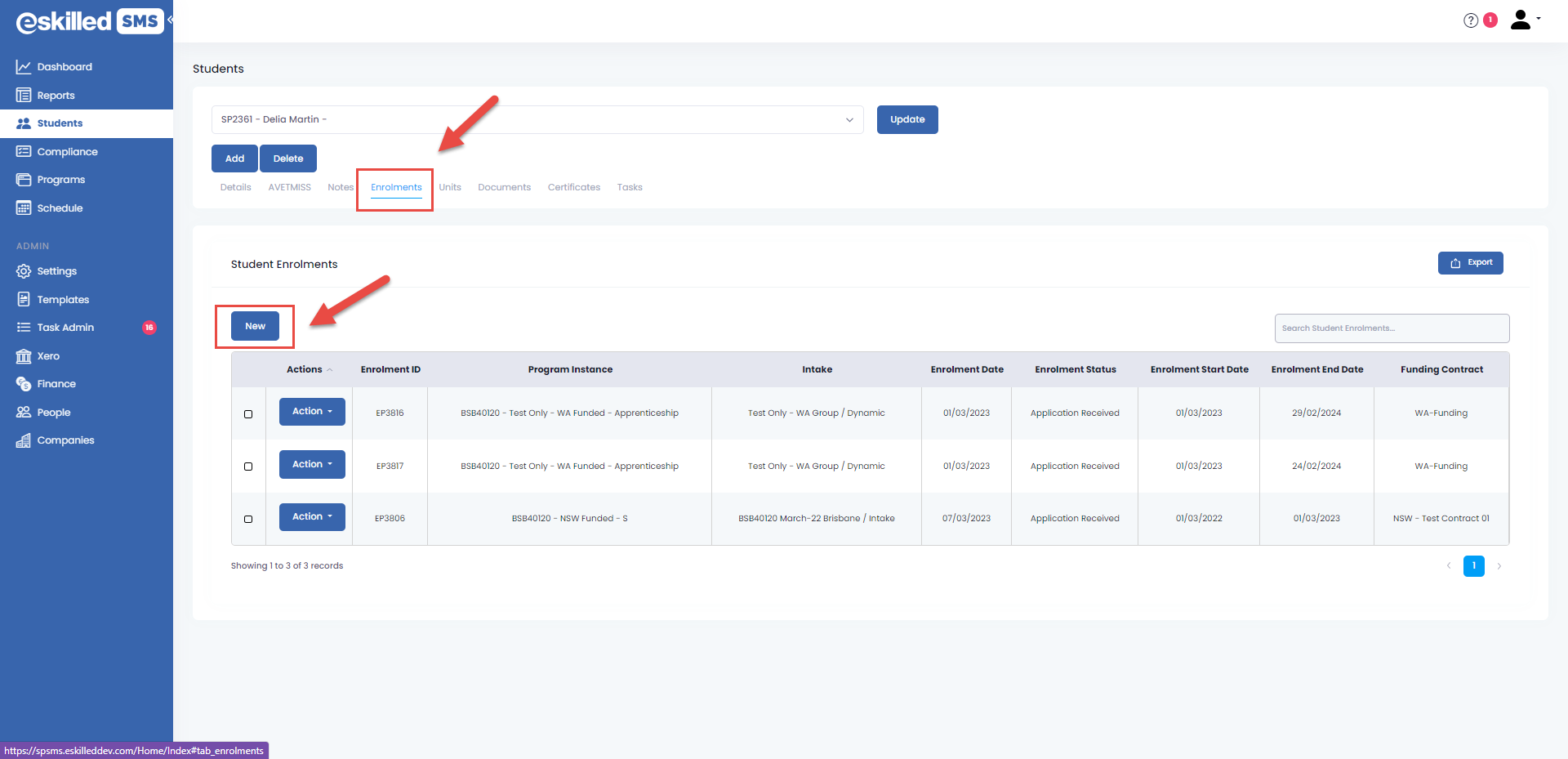Switch to the Units tab
The width and height of the screenshot is (1568, 759).
449,188
